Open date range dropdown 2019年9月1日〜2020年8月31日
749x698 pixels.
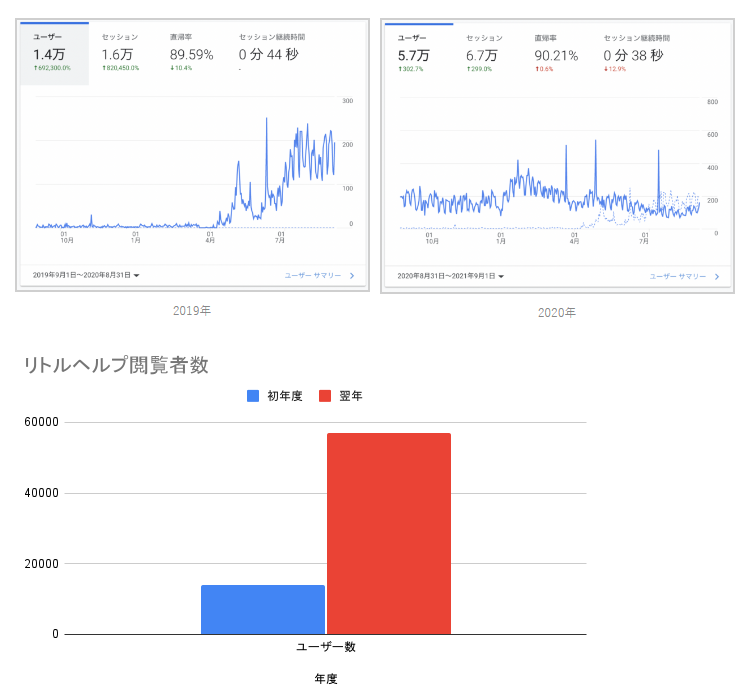pyautogui.click(x=86, y=275)
